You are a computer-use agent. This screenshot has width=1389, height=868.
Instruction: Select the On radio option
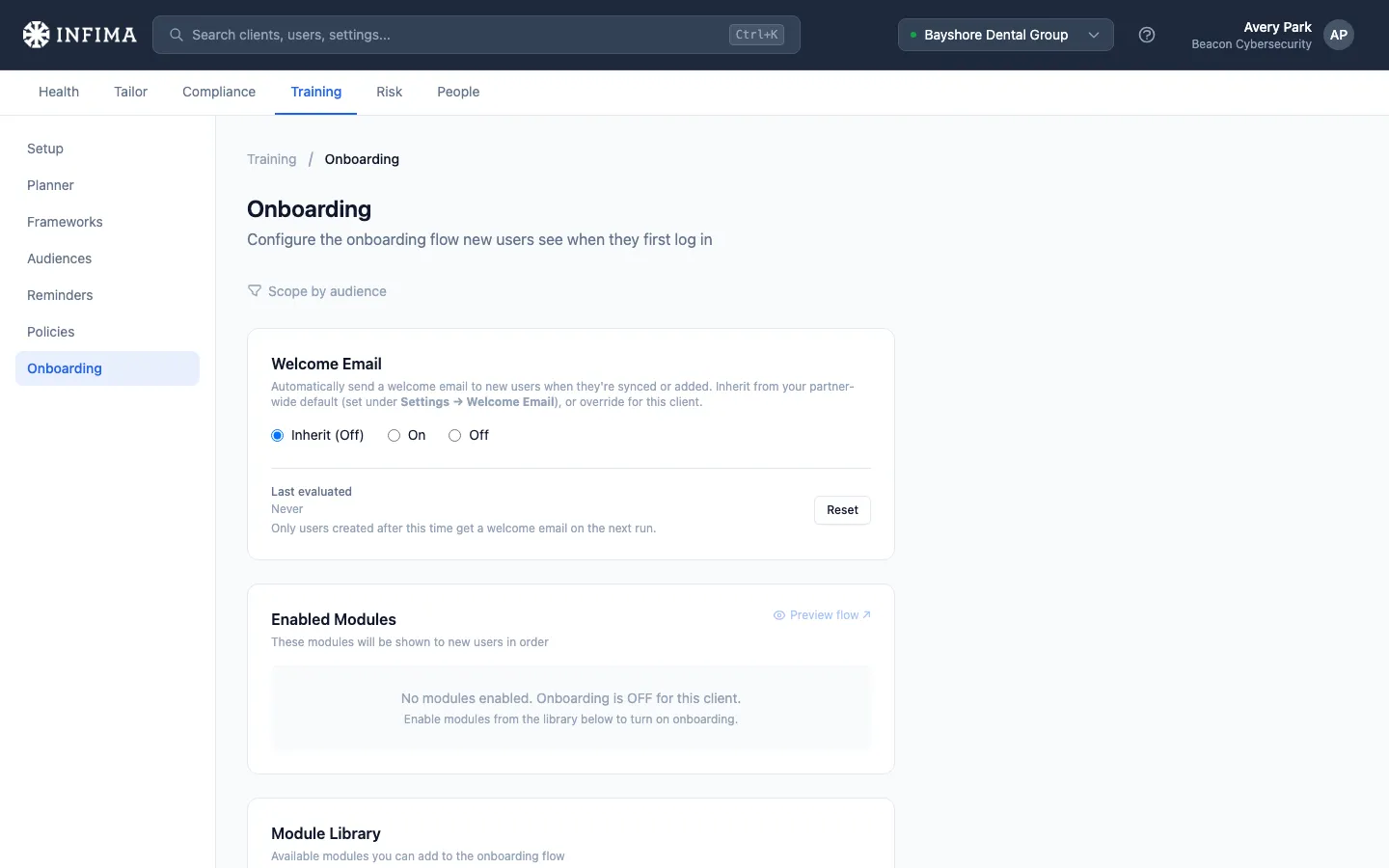(x=394, y=436)
